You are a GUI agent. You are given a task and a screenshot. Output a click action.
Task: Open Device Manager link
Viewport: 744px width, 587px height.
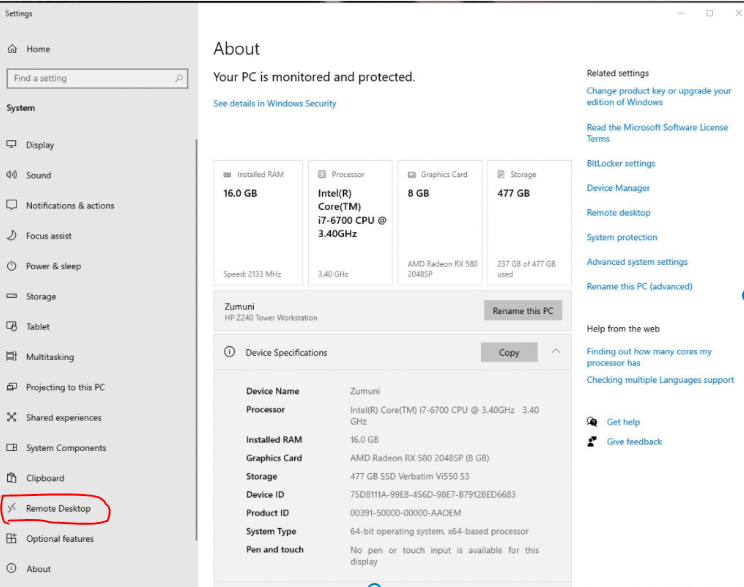[618, 188]
